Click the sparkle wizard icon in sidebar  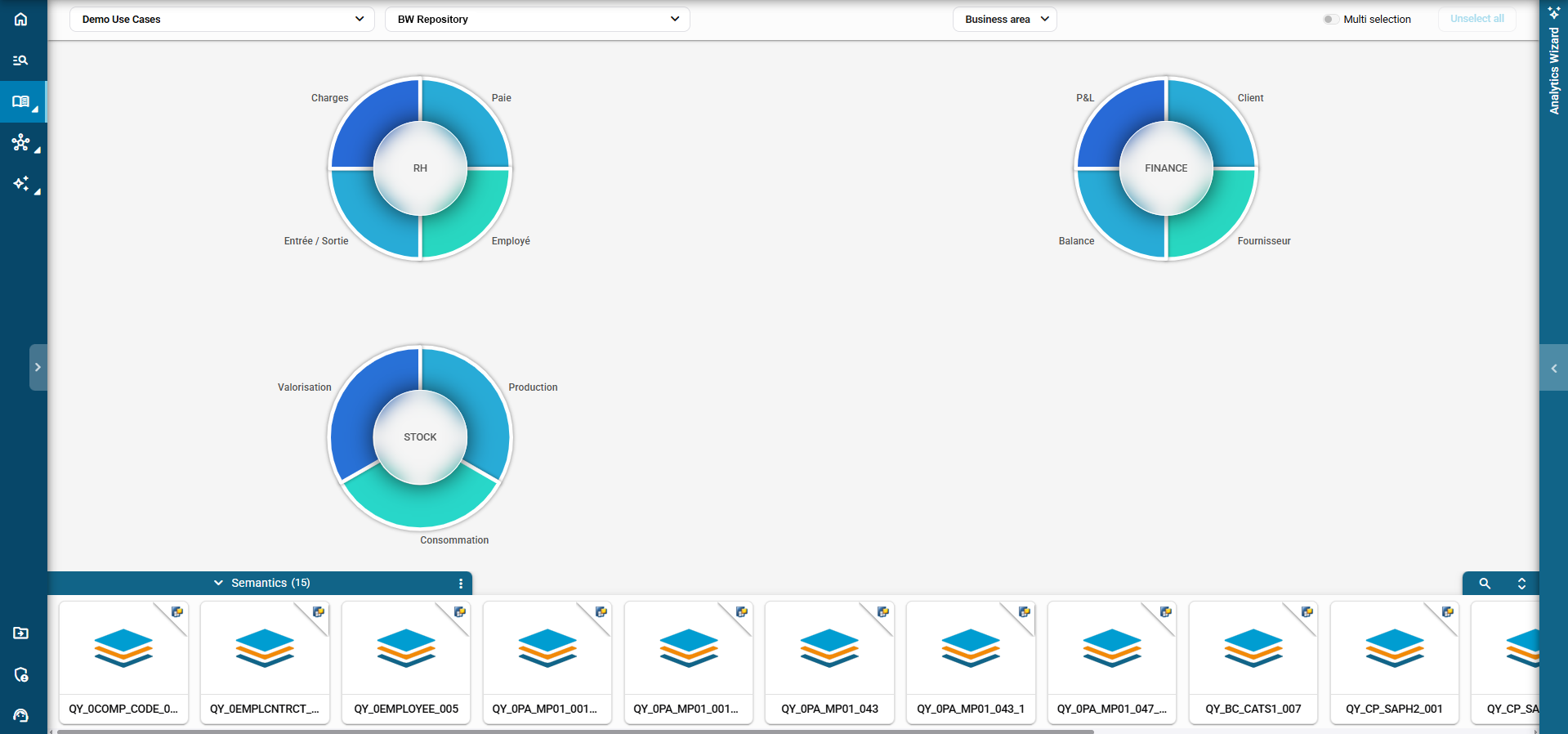pos(21,184)
